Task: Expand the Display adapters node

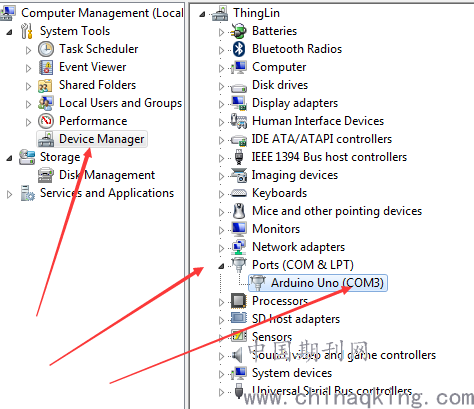Action: tap(221, 104)
